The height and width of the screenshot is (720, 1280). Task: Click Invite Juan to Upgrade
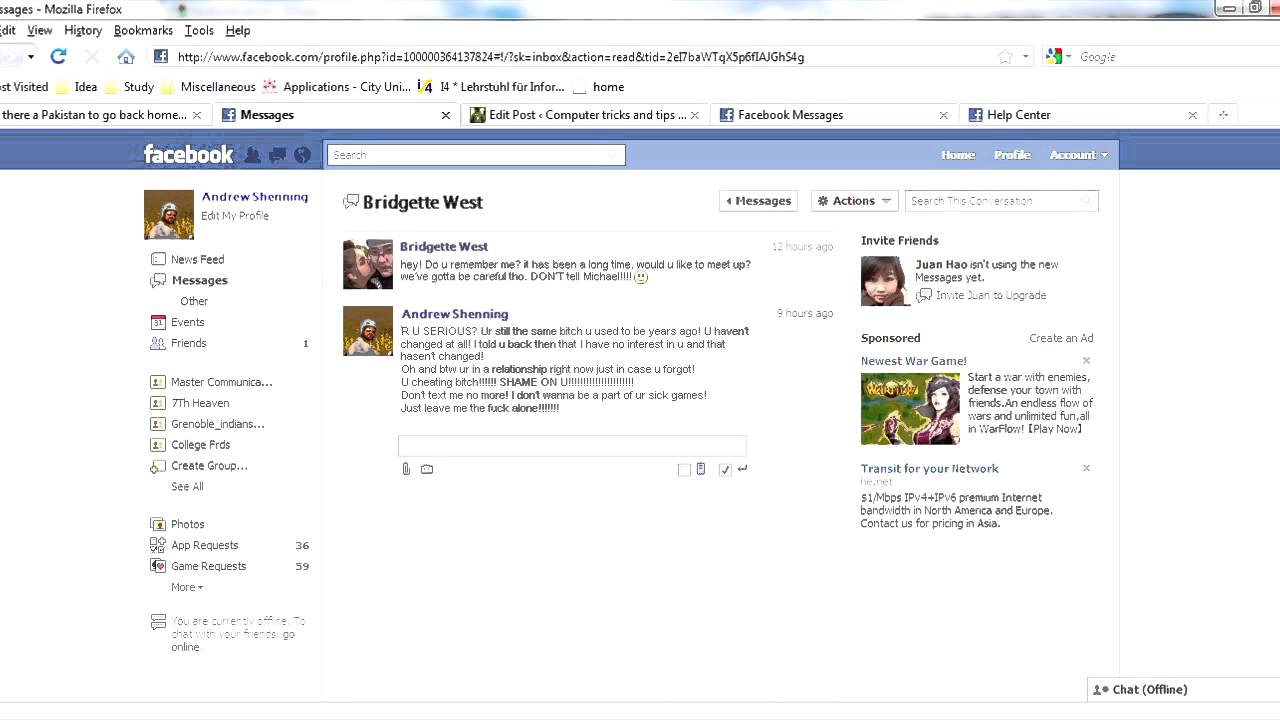[990, 295]
